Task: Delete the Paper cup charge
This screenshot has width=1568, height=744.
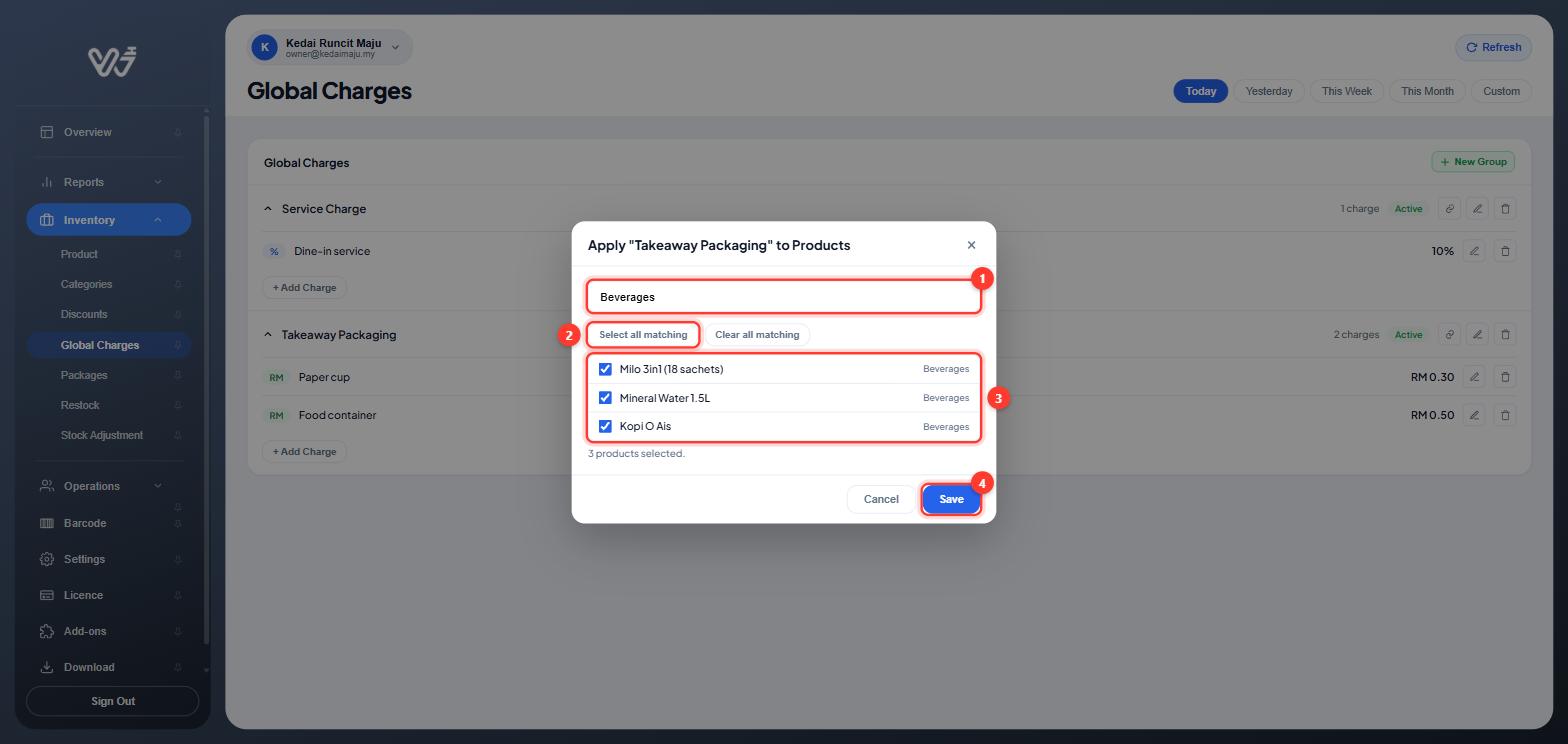Action: [x=1505, y=377]
